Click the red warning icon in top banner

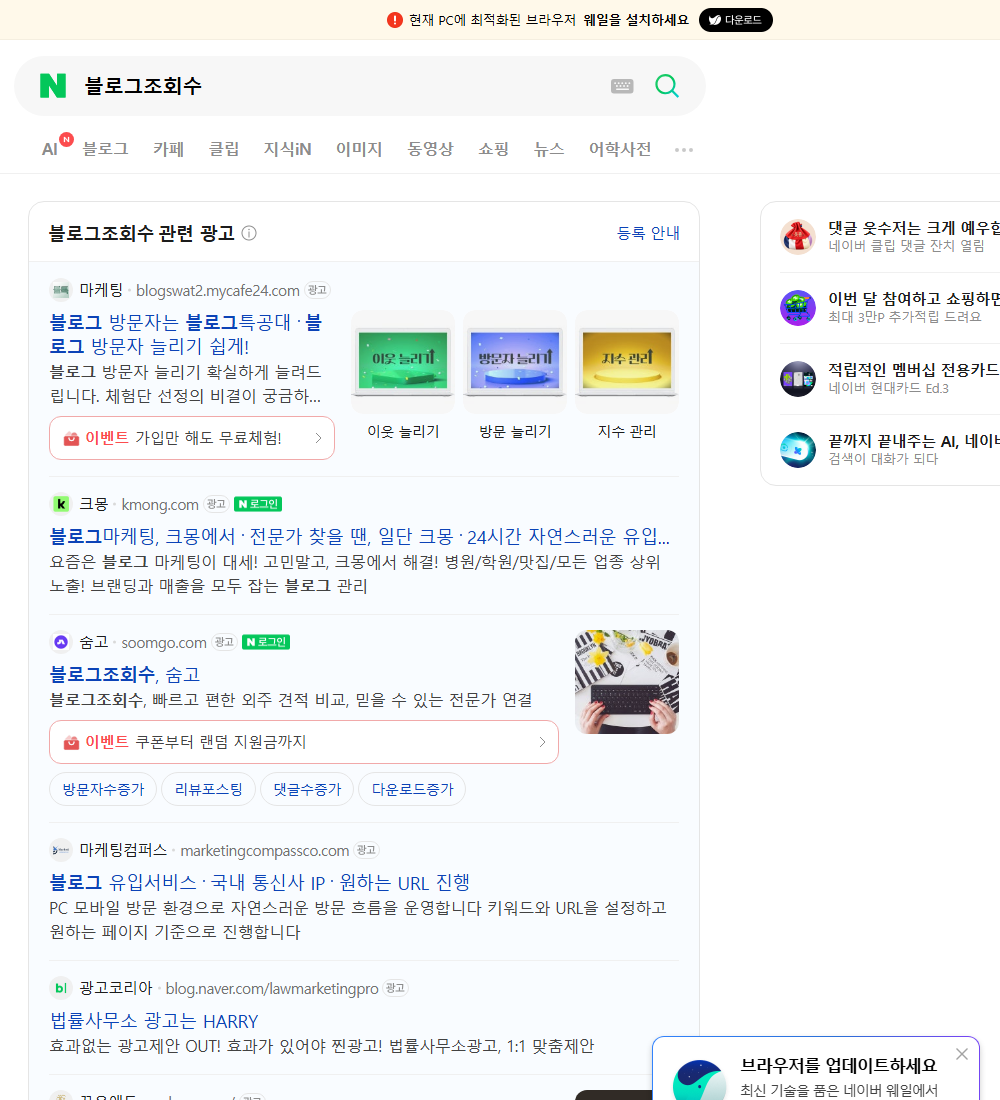[394, 20]
